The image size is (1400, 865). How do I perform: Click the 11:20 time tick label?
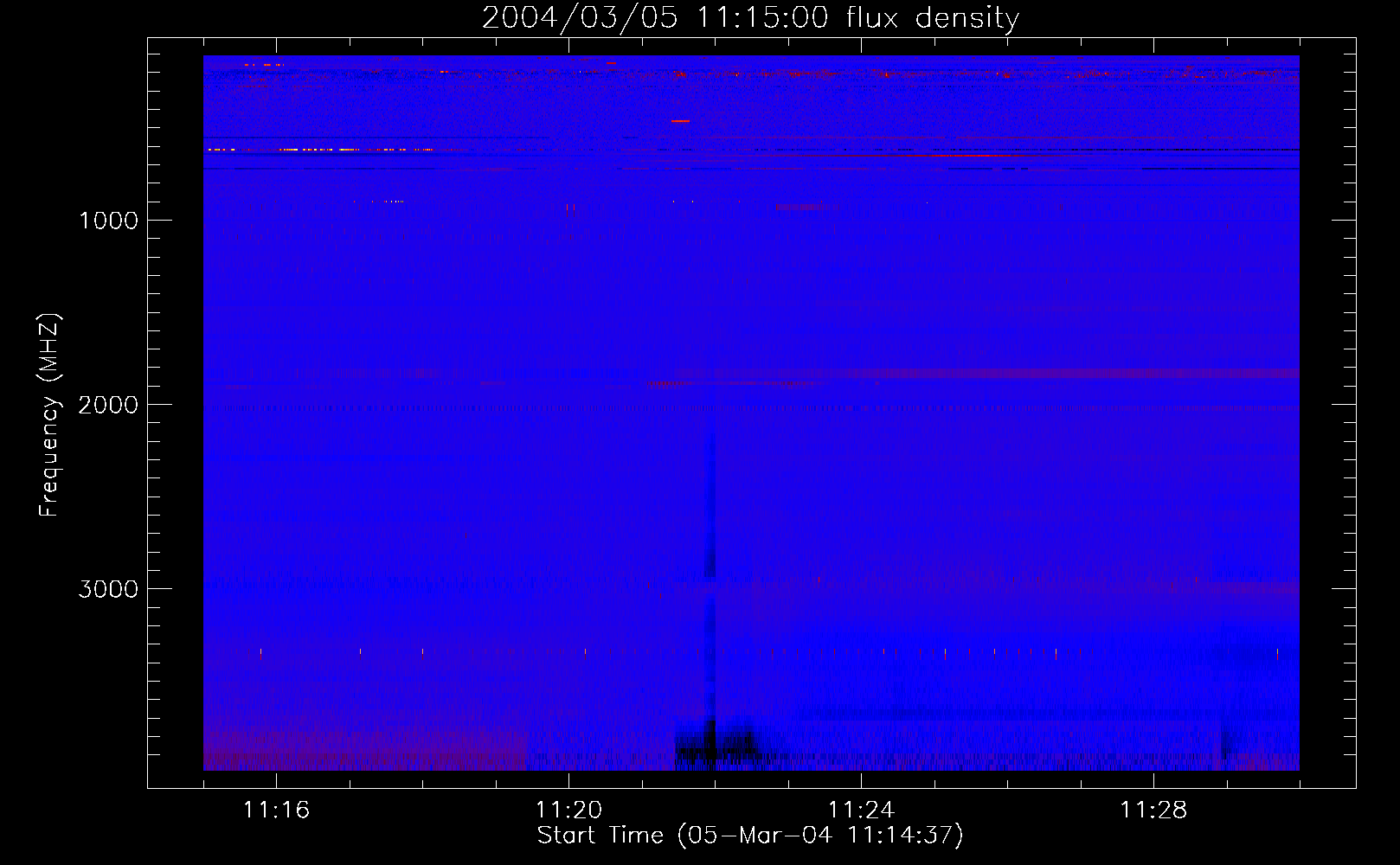point(568,811)
